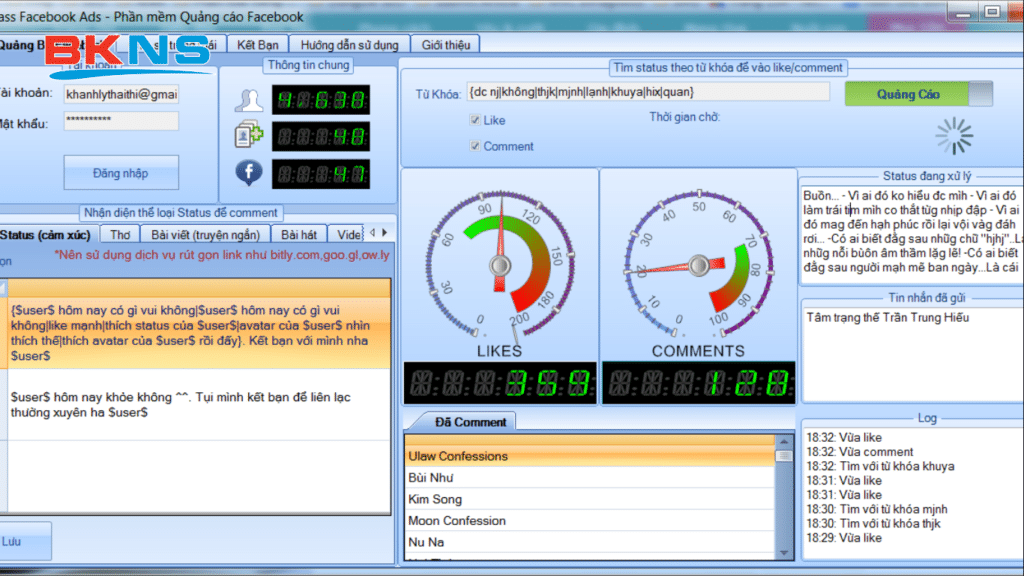Click the Comments gauge needle hub
Image resolution: width=1024 pixels, height=576 pixels.
click(x=698, y=266)
